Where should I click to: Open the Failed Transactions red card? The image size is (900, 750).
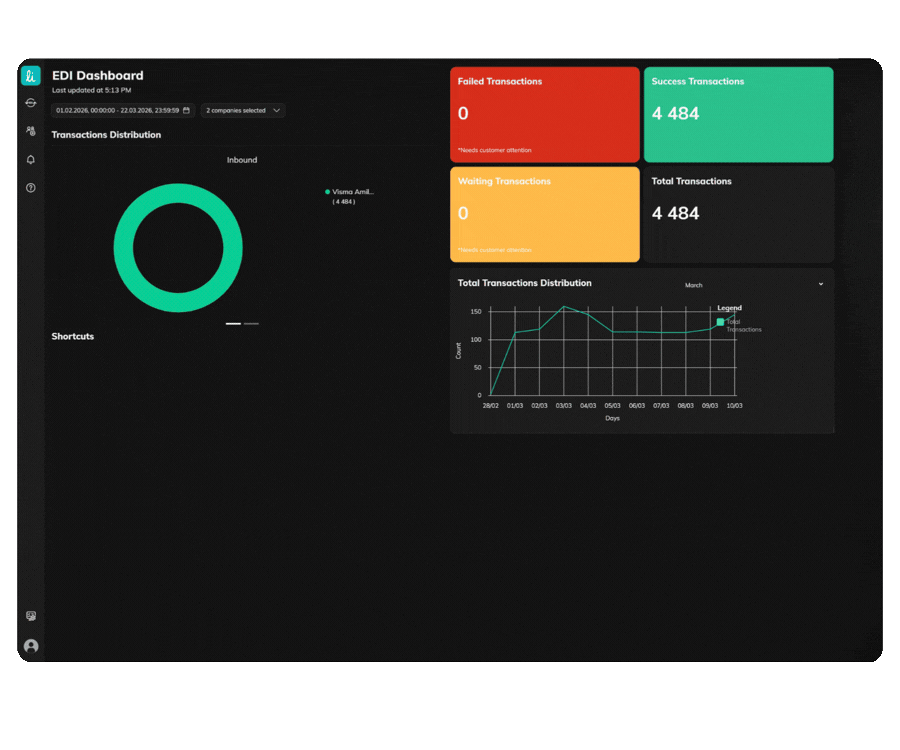coord(544,113)
